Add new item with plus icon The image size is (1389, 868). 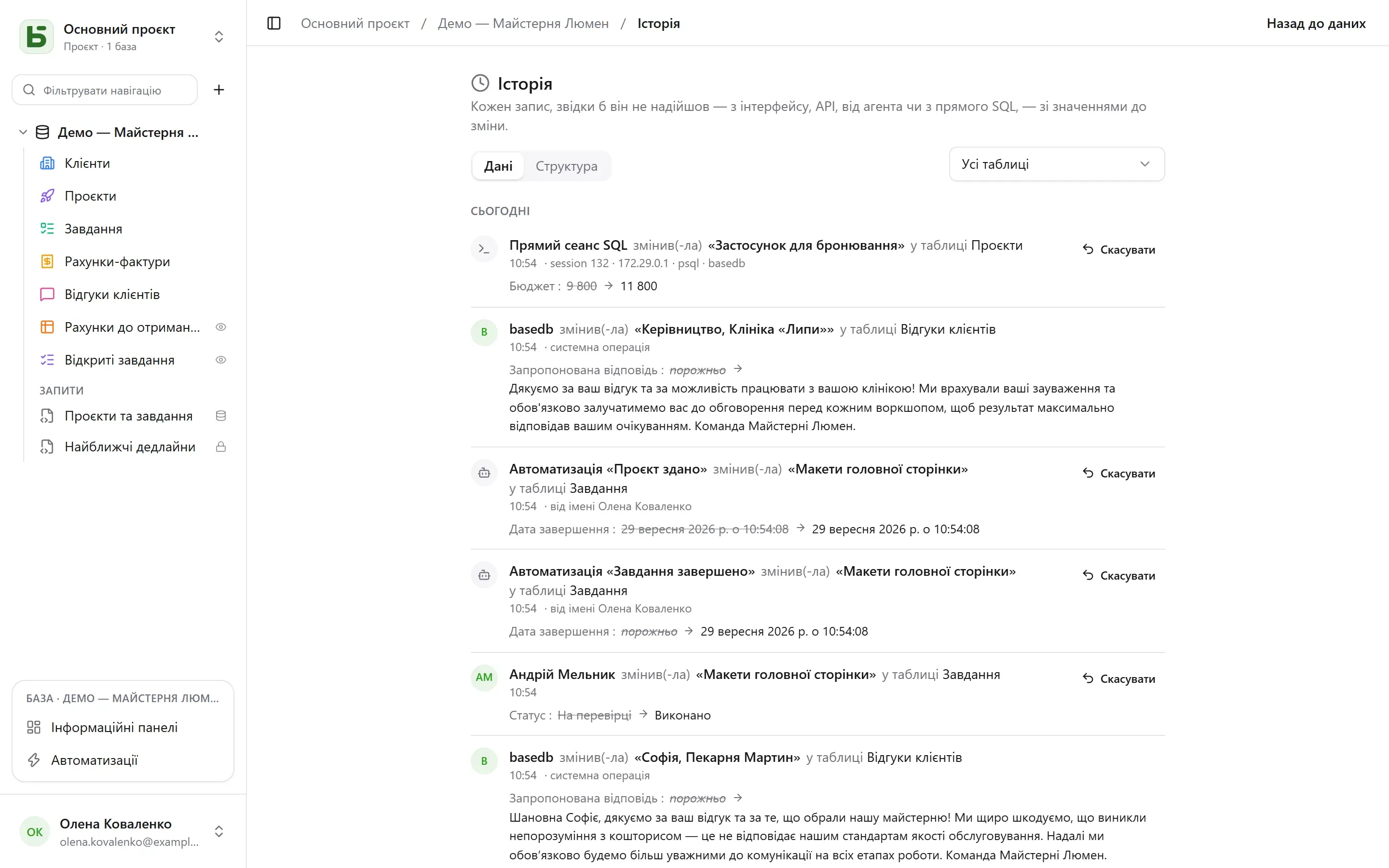[x=218, y=90]
